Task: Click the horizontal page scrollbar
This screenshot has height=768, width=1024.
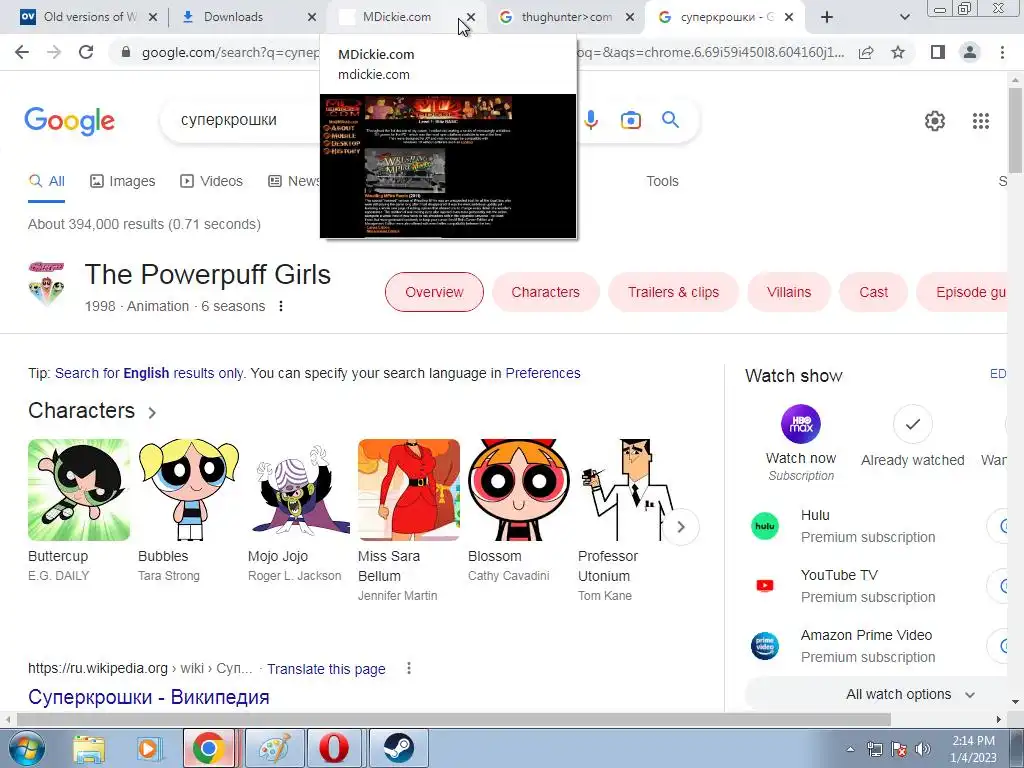Action: (454, 719)
